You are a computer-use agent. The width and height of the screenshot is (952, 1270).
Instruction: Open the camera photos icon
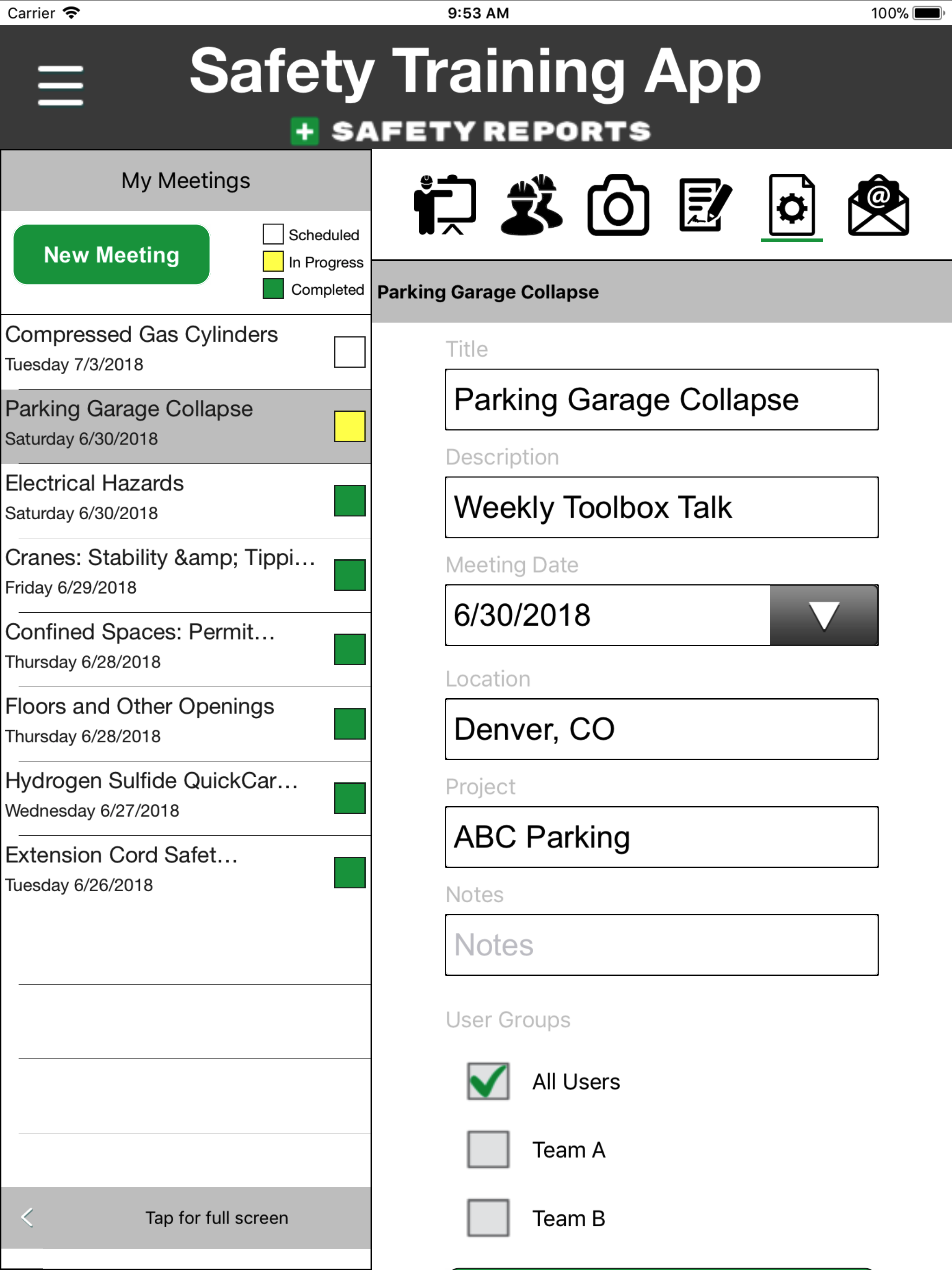pyautogui.click(x=618, y=205)
